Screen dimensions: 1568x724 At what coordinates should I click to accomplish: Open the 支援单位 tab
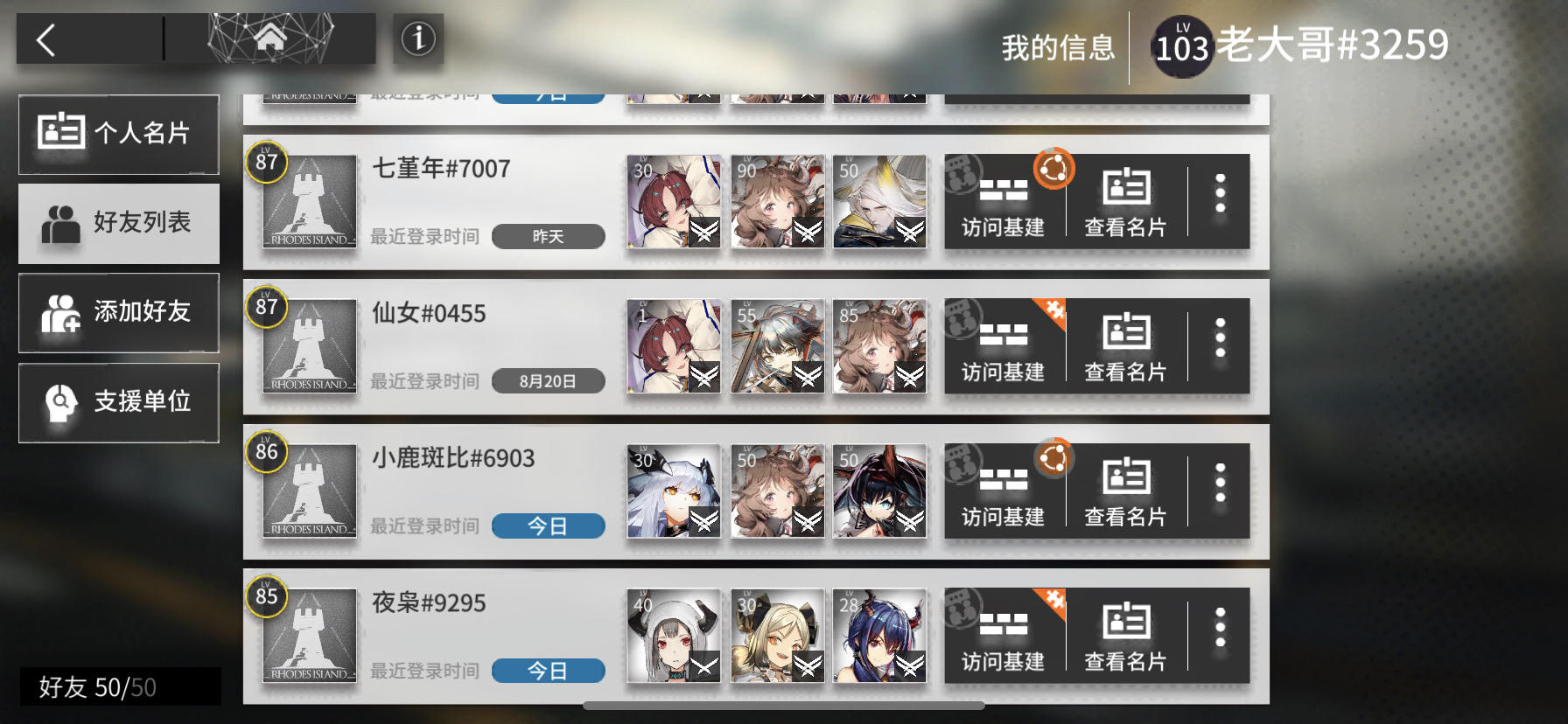[119, 402]
